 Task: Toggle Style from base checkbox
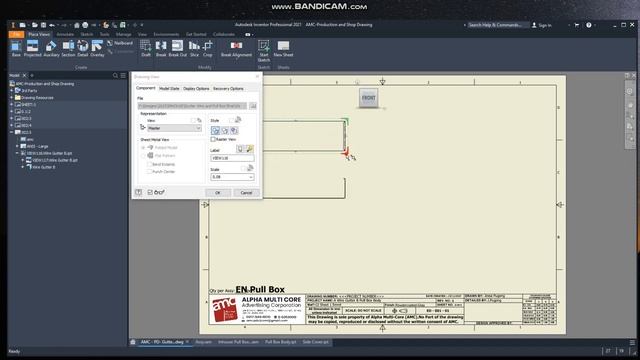232,120
